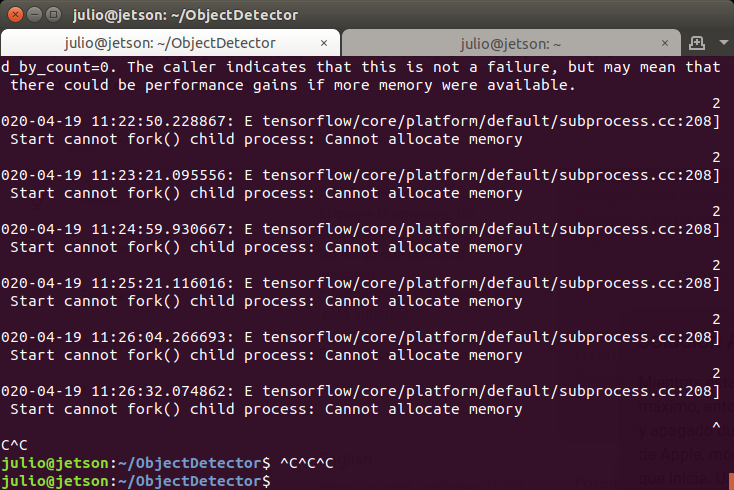Screen dimensions: 734x490
Task: Expand the tab list dropdown arrow
Action: point(723,43)
